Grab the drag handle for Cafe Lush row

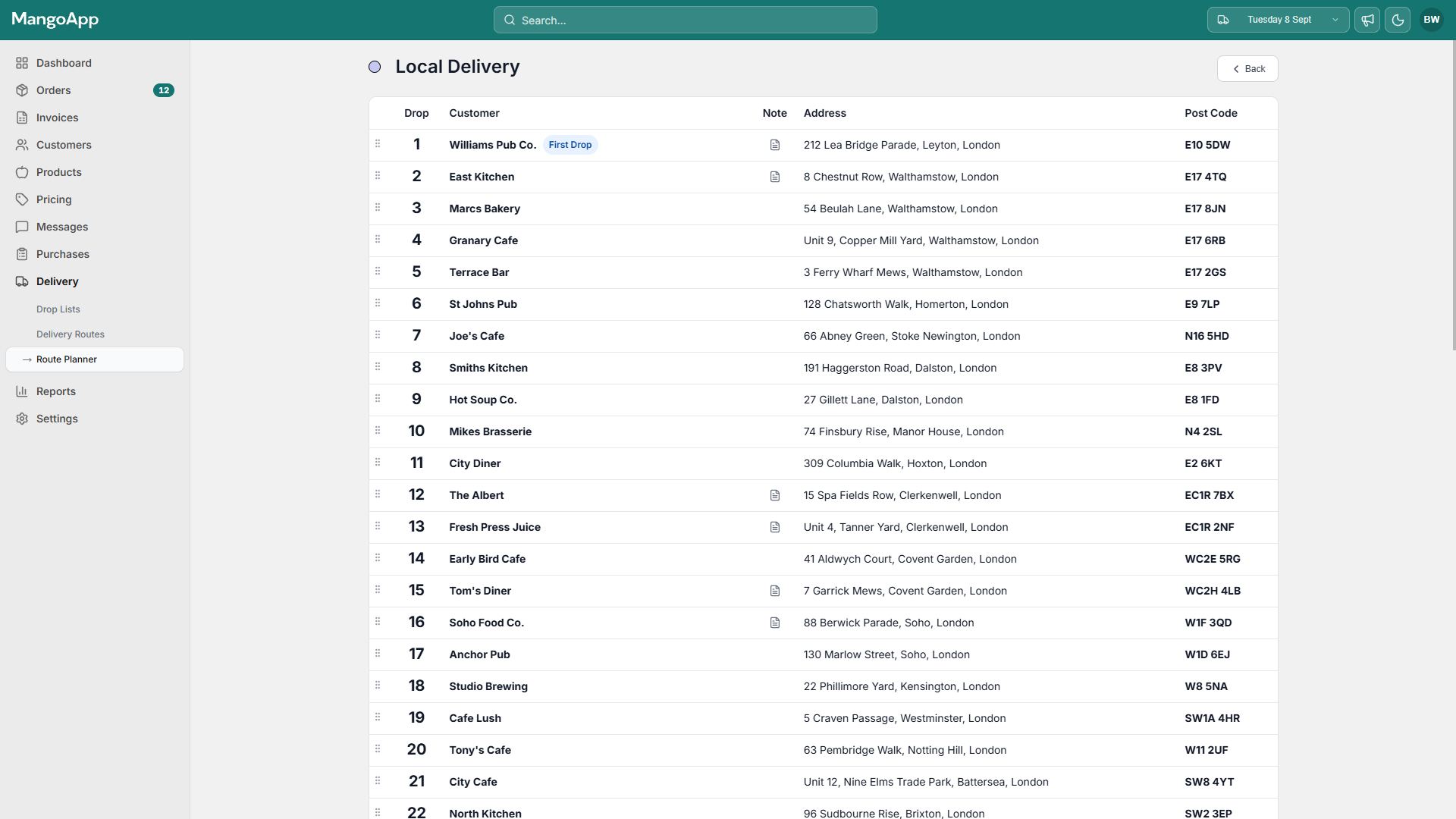(378, 717)
